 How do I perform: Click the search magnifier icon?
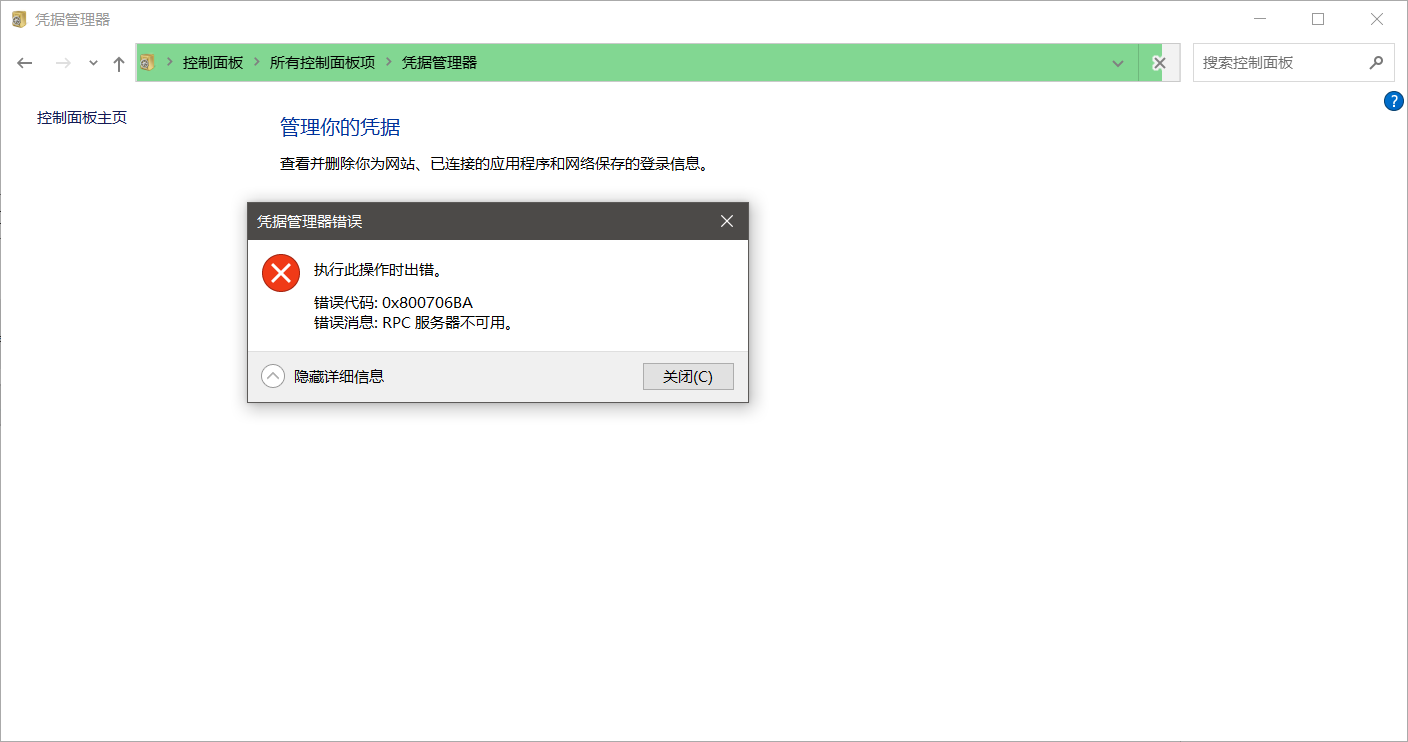(x=1378, y=62)
